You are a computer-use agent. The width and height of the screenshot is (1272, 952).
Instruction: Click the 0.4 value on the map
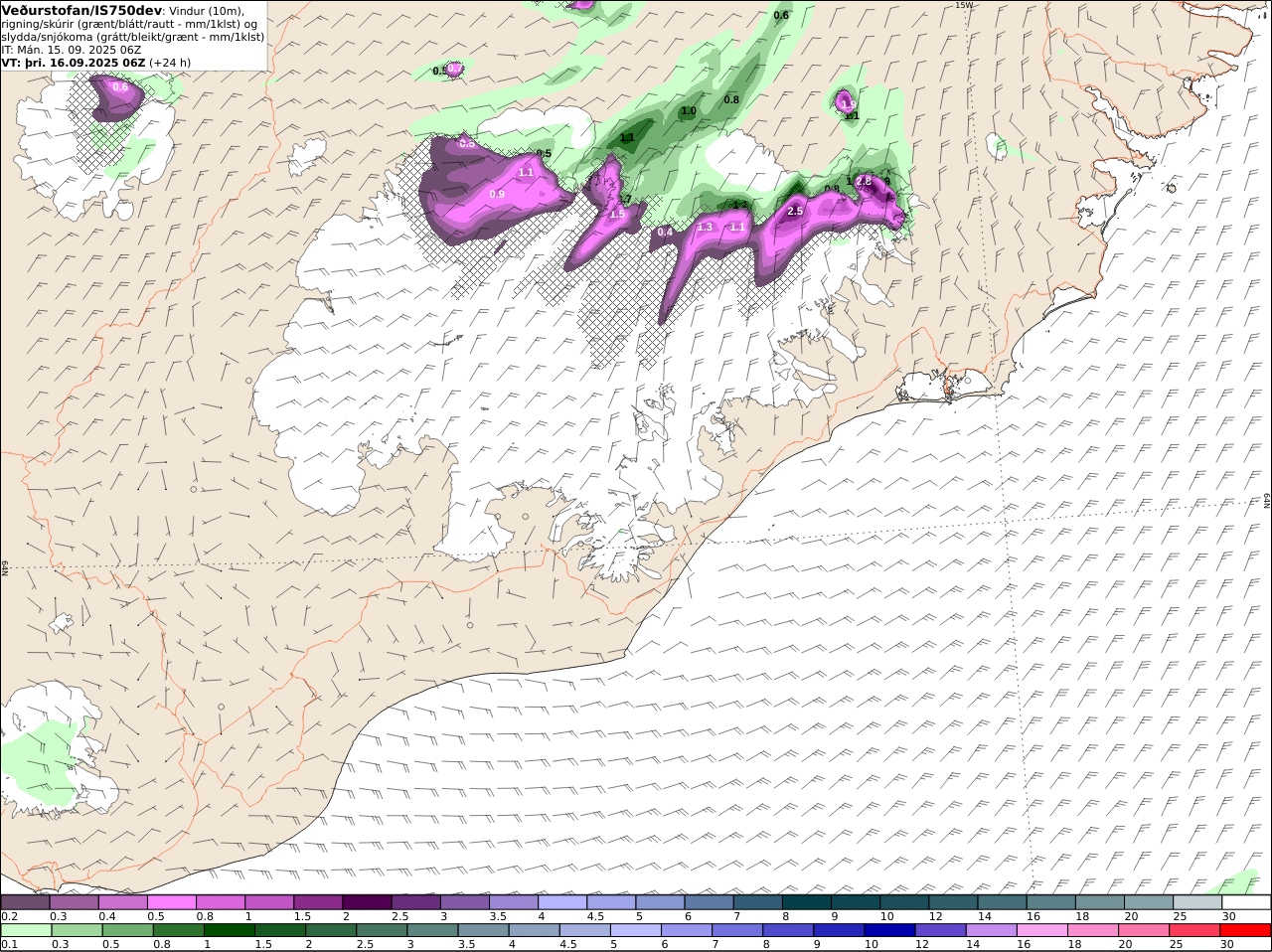pyautogui.click(x=665, y=232)
